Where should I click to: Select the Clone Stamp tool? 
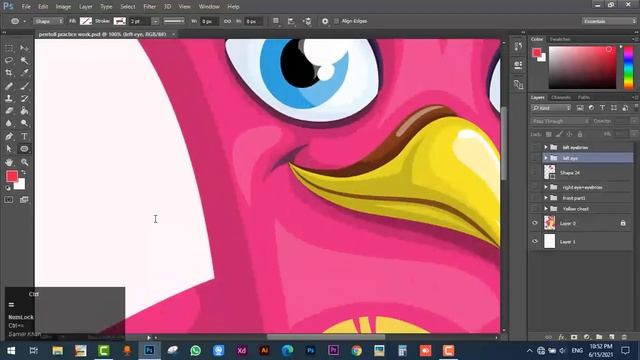9,98
